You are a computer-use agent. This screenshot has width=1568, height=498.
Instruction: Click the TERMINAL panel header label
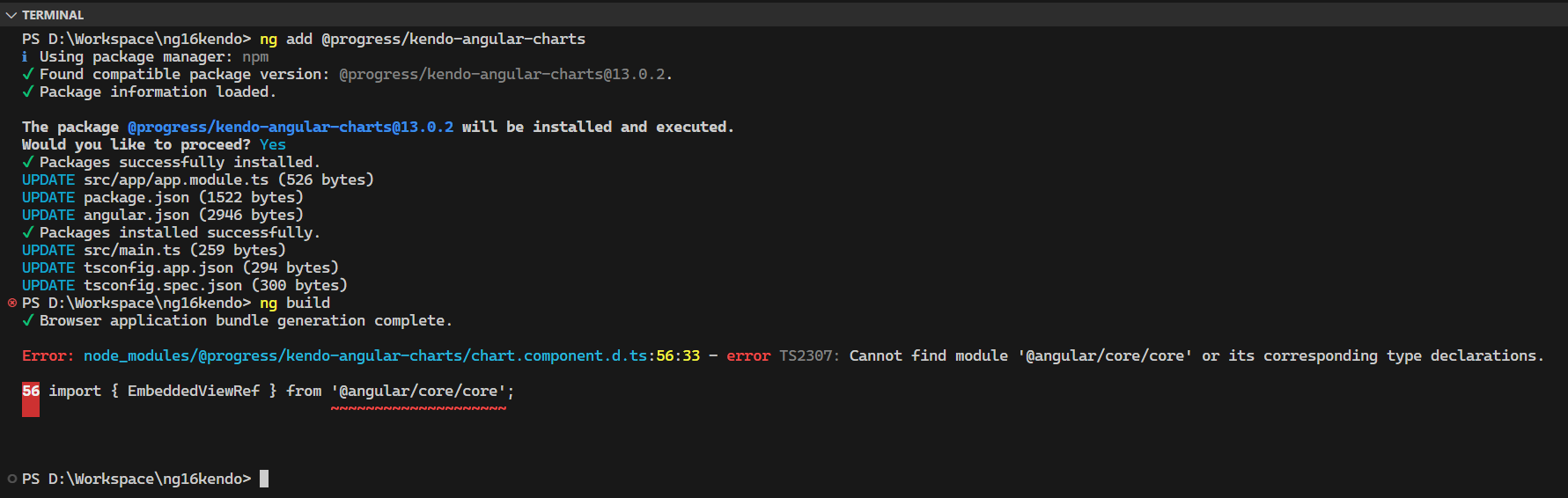(53, 15)
